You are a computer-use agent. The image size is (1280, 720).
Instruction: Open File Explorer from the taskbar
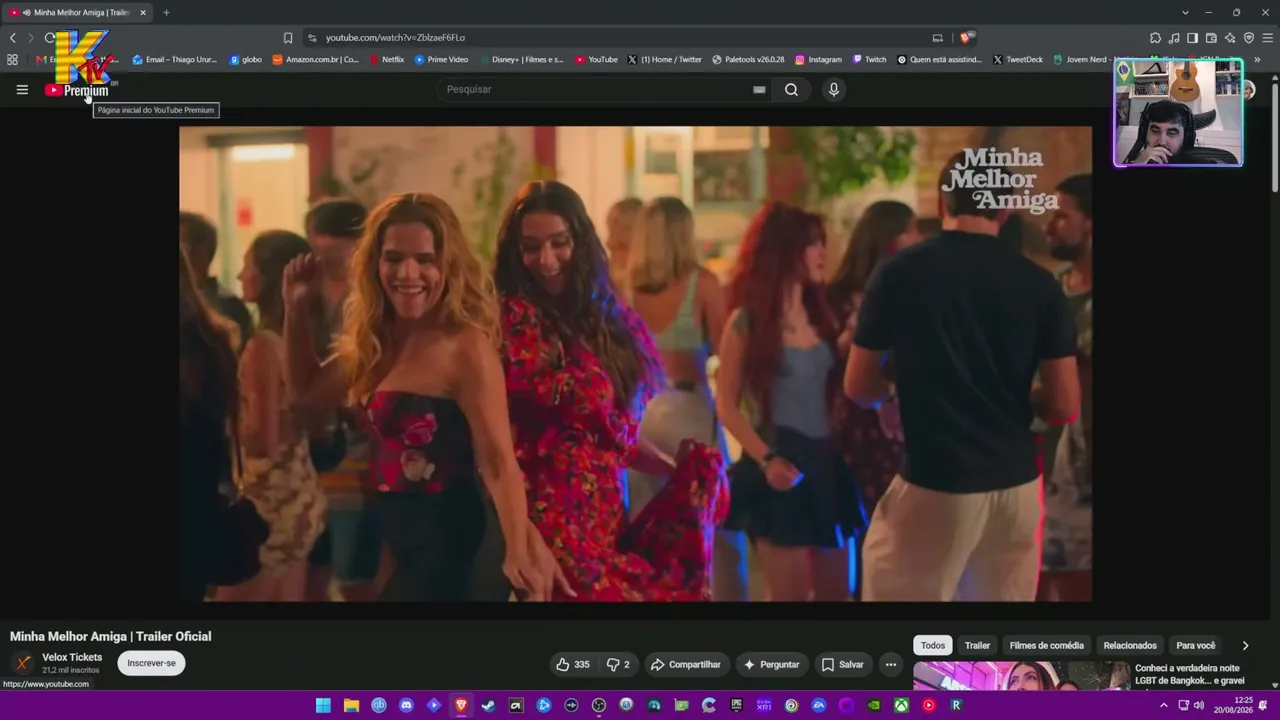(x=351, y=705)
